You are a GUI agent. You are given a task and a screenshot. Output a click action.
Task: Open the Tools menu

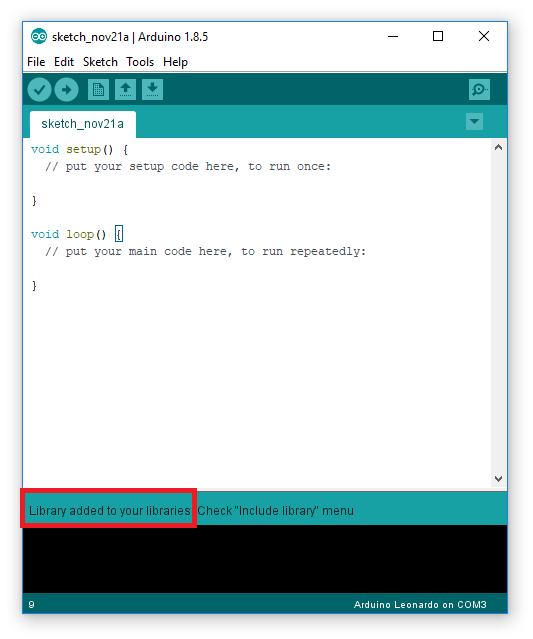[140, 62]
